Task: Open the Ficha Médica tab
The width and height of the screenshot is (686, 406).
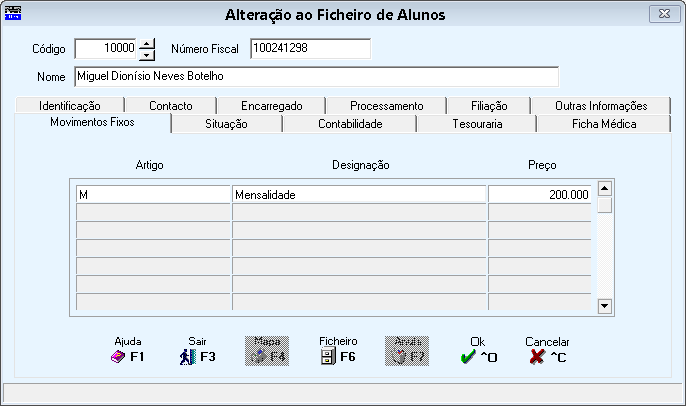Action: pos(604,124)
